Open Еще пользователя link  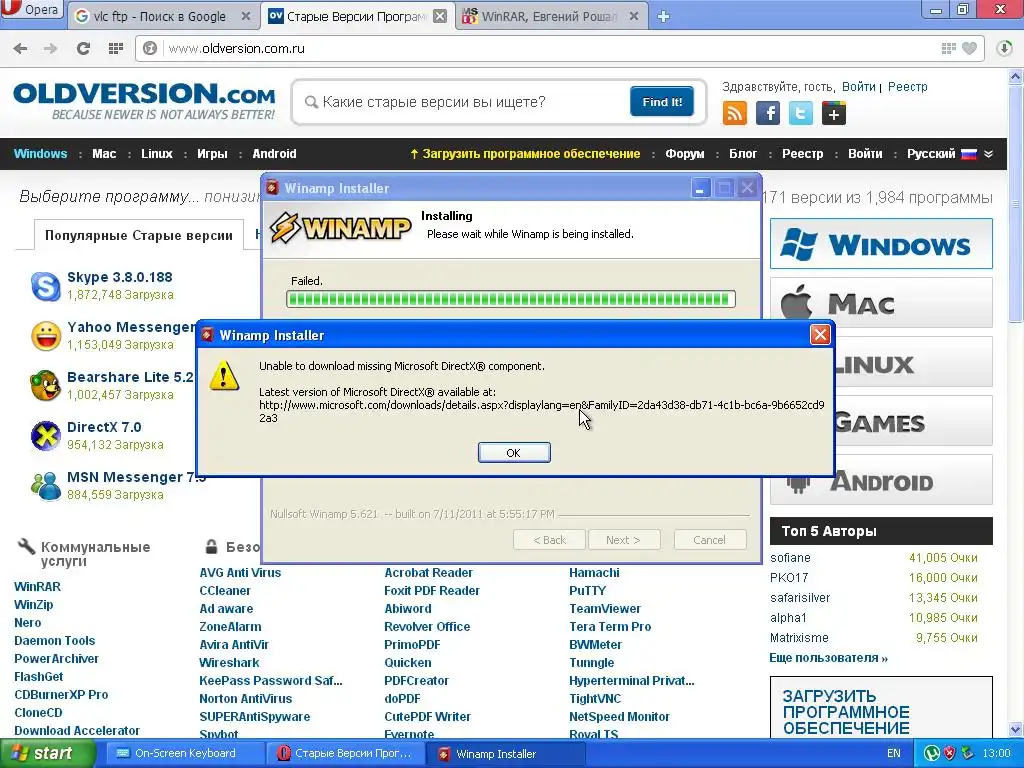[x=828, y=658]
